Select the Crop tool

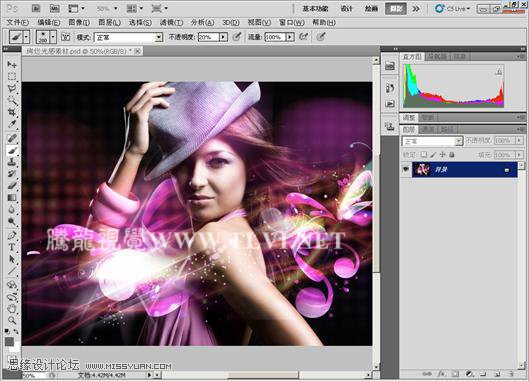point(12,112)
